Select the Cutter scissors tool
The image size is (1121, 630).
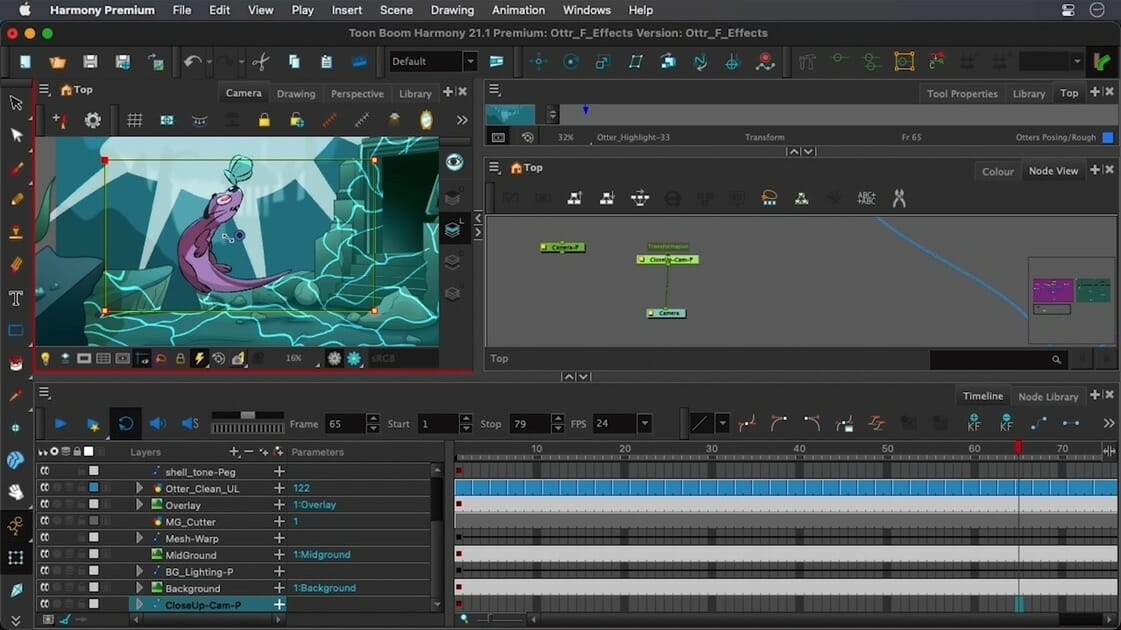point(260,61)
